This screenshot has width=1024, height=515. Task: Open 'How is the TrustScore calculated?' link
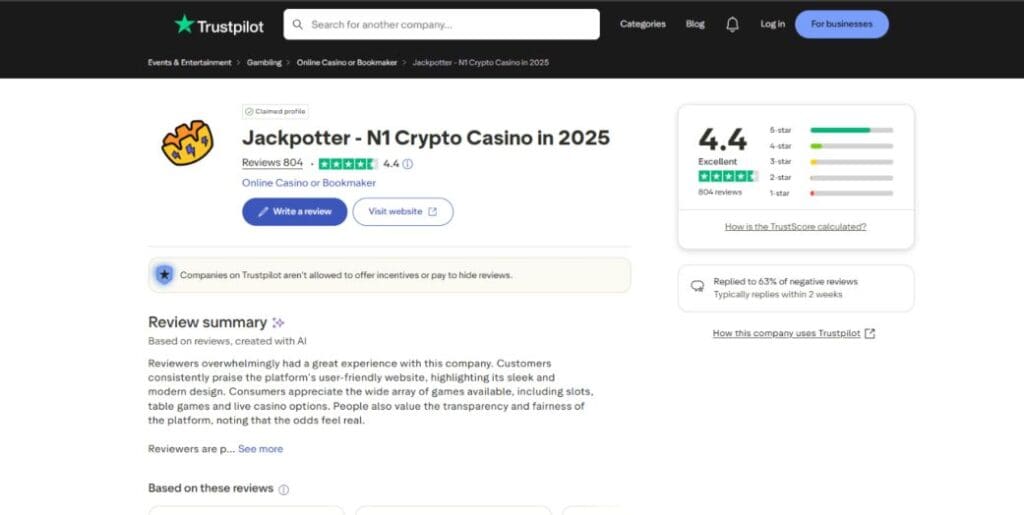[x=795, y=227]
